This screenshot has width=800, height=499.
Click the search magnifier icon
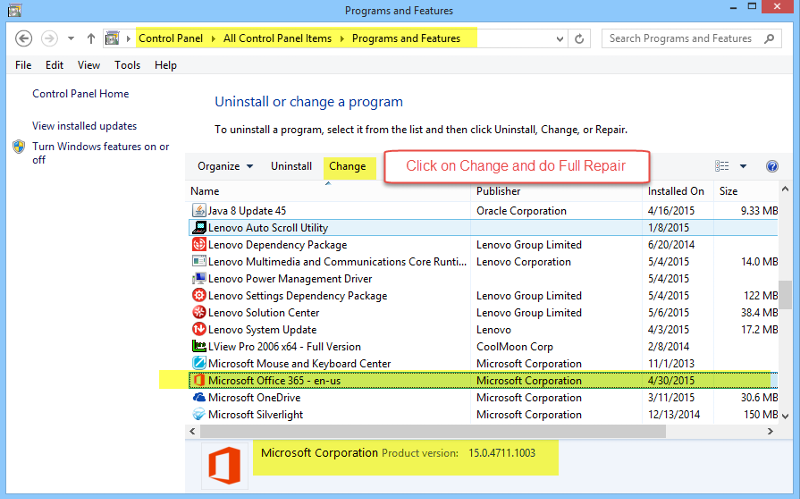click(769, 38)
